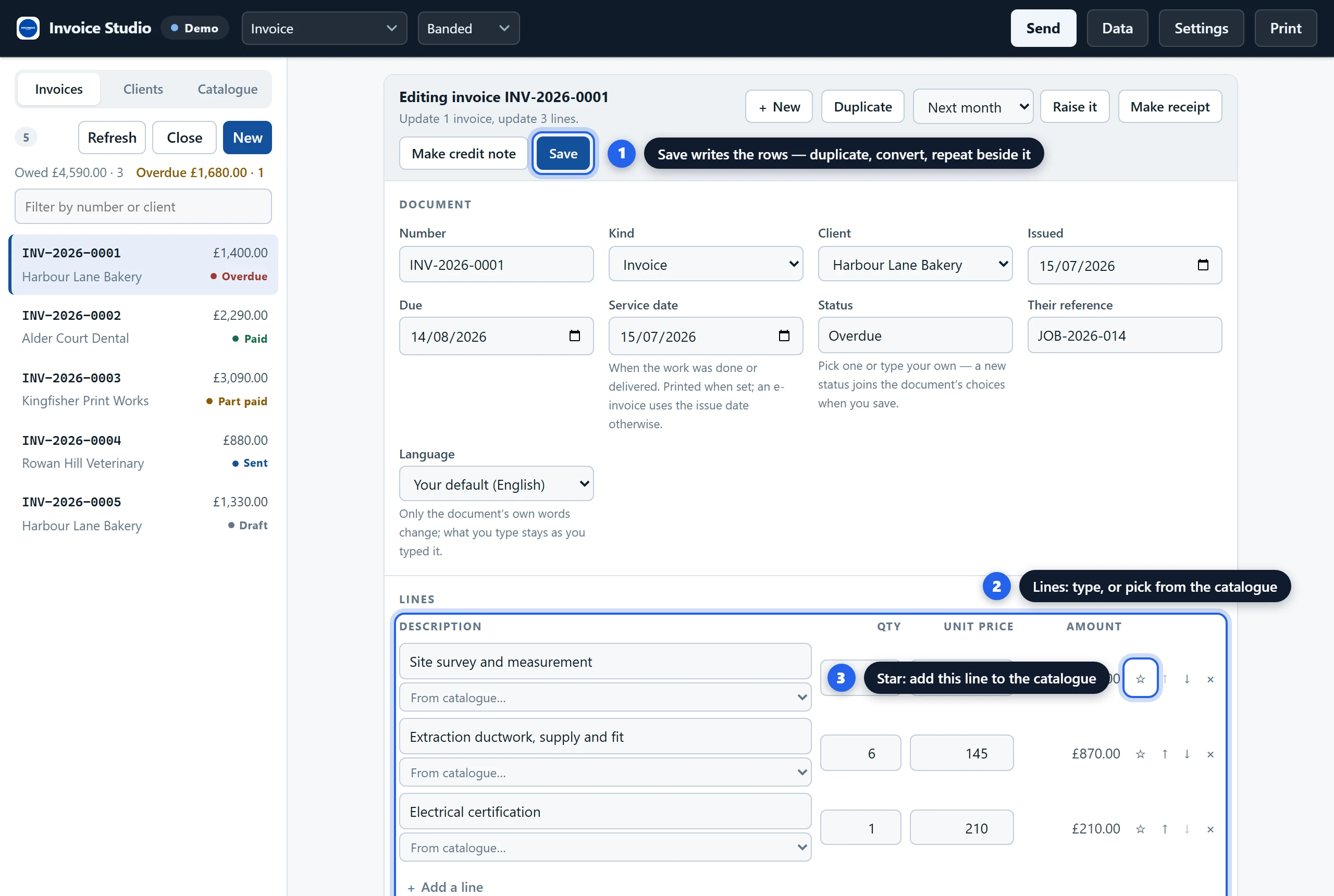Move Electrical certification line up
Viewport: 1334px width, 896px height.
pyautogui.click(x=1164, y=828)
